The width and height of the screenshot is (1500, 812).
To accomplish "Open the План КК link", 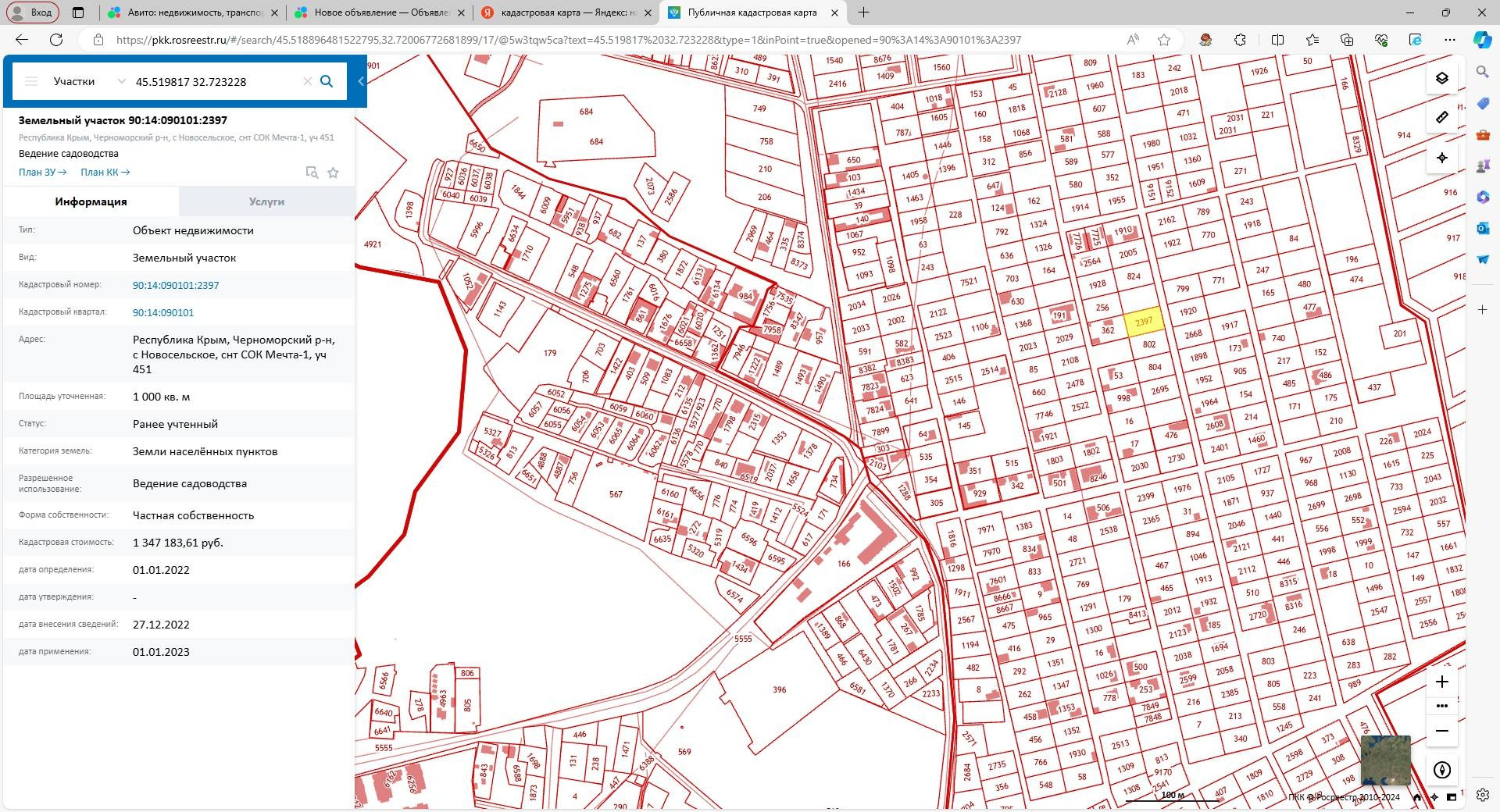I will pos(105,172).
